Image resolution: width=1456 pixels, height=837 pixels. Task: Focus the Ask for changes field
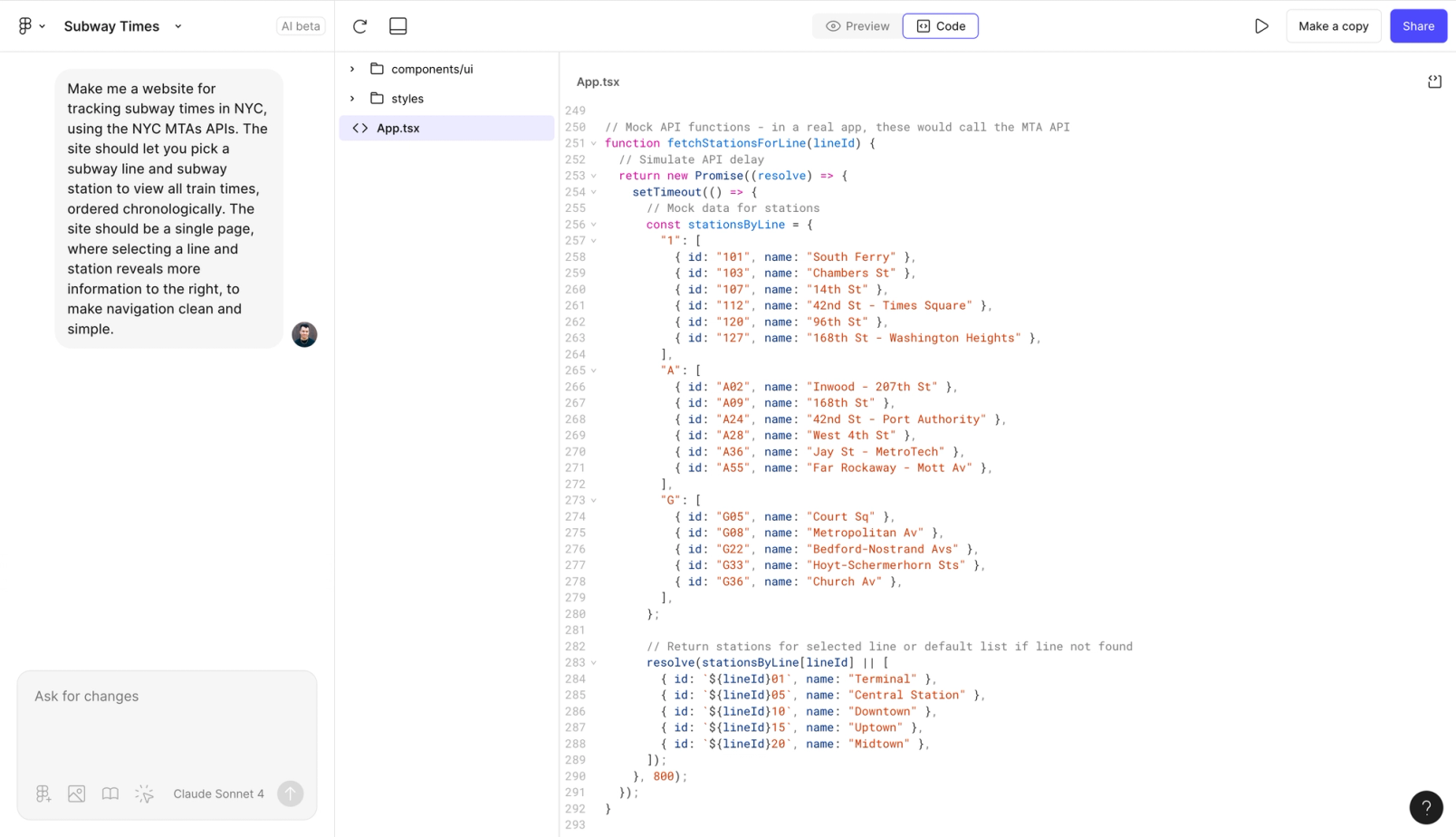(x=167, y=721)
